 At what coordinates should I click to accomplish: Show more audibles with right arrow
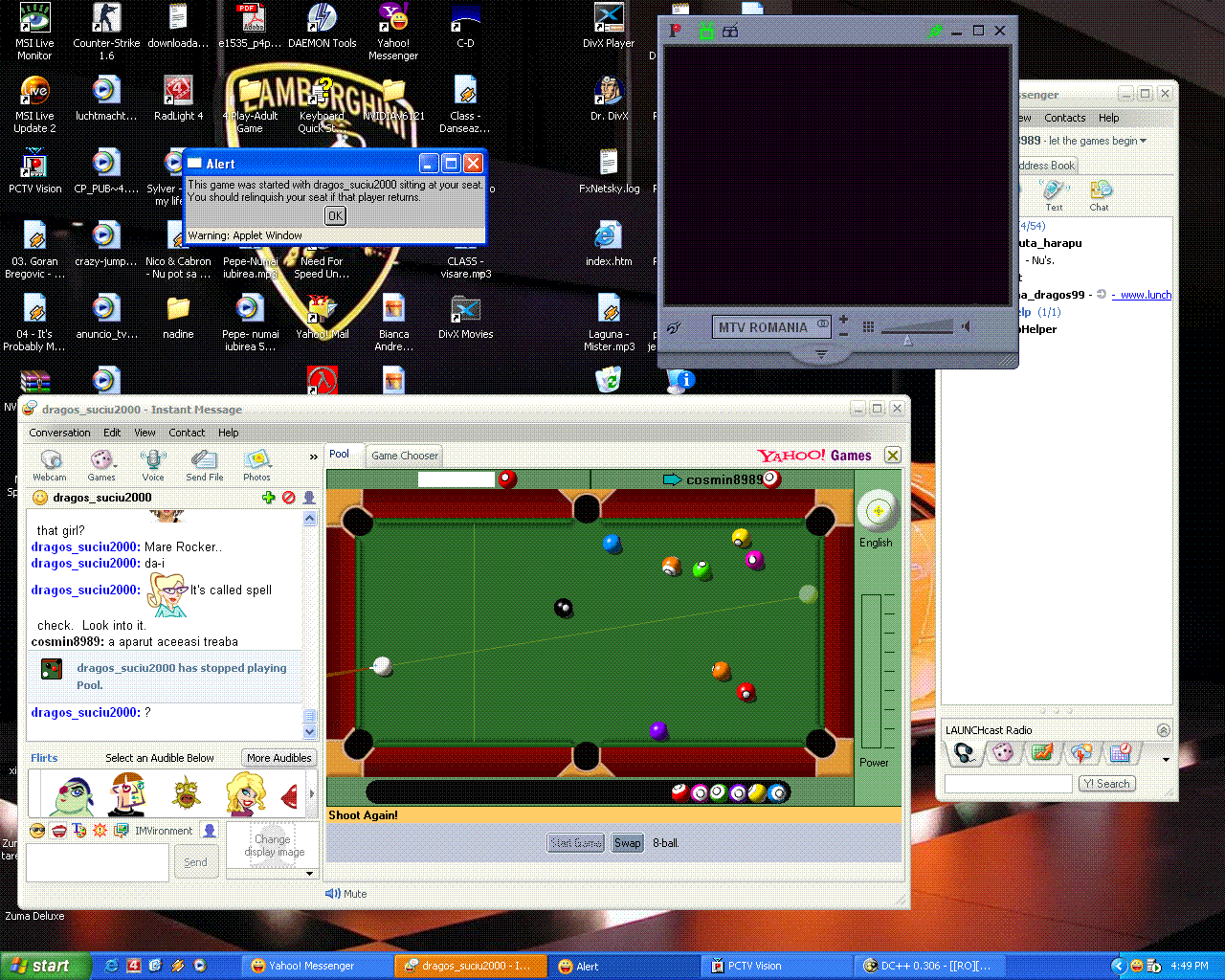pyautogui.click(x=311, y=794)
